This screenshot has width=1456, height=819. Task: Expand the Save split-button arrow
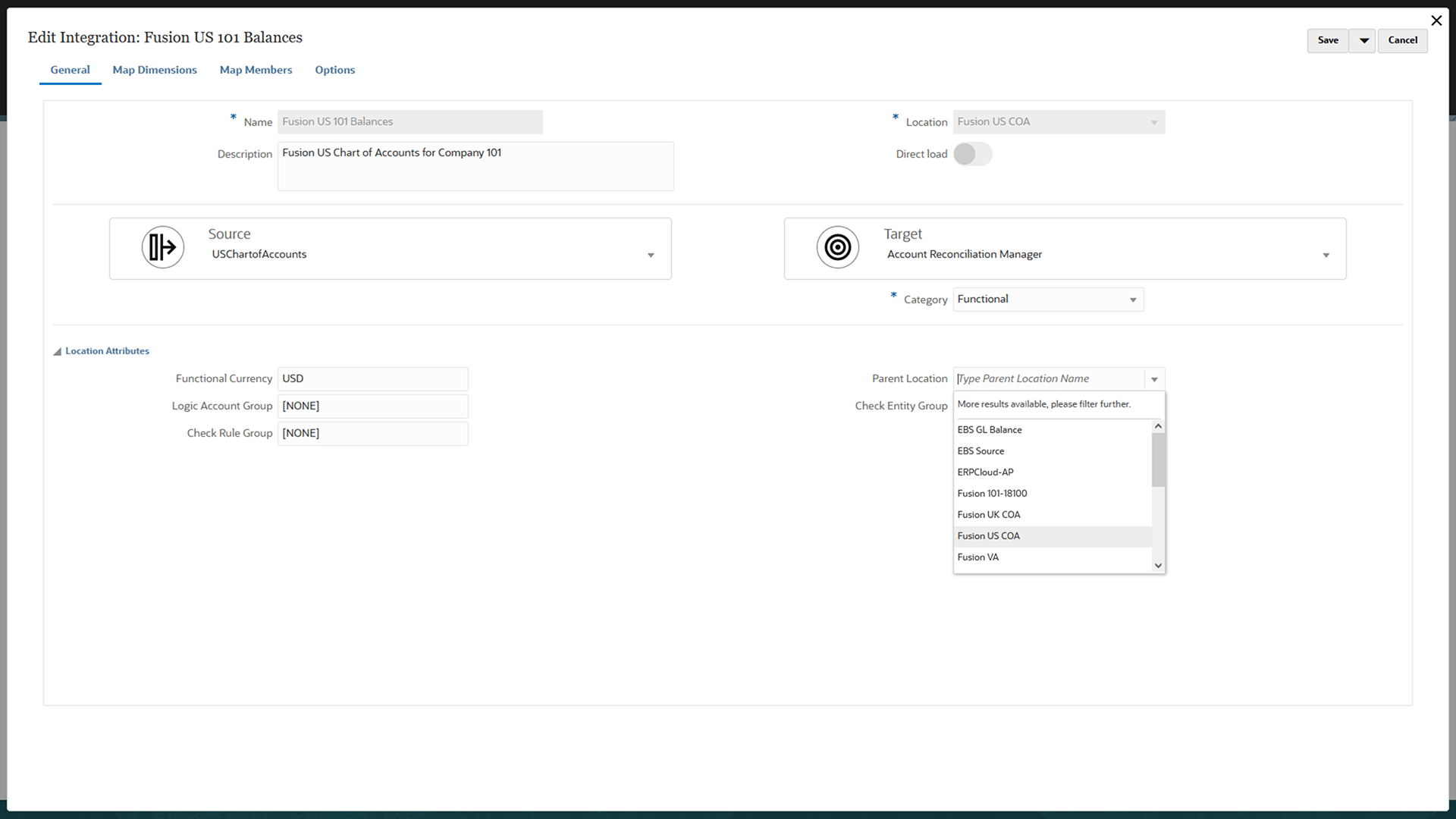tap(1362, 40)
